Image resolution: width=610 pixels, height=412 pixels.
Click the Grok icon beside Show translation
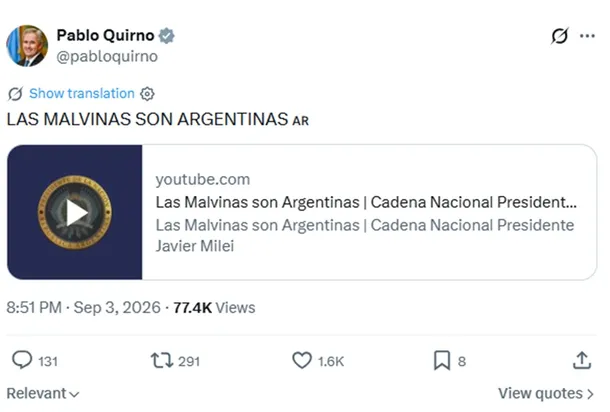(x=16, y=94)
